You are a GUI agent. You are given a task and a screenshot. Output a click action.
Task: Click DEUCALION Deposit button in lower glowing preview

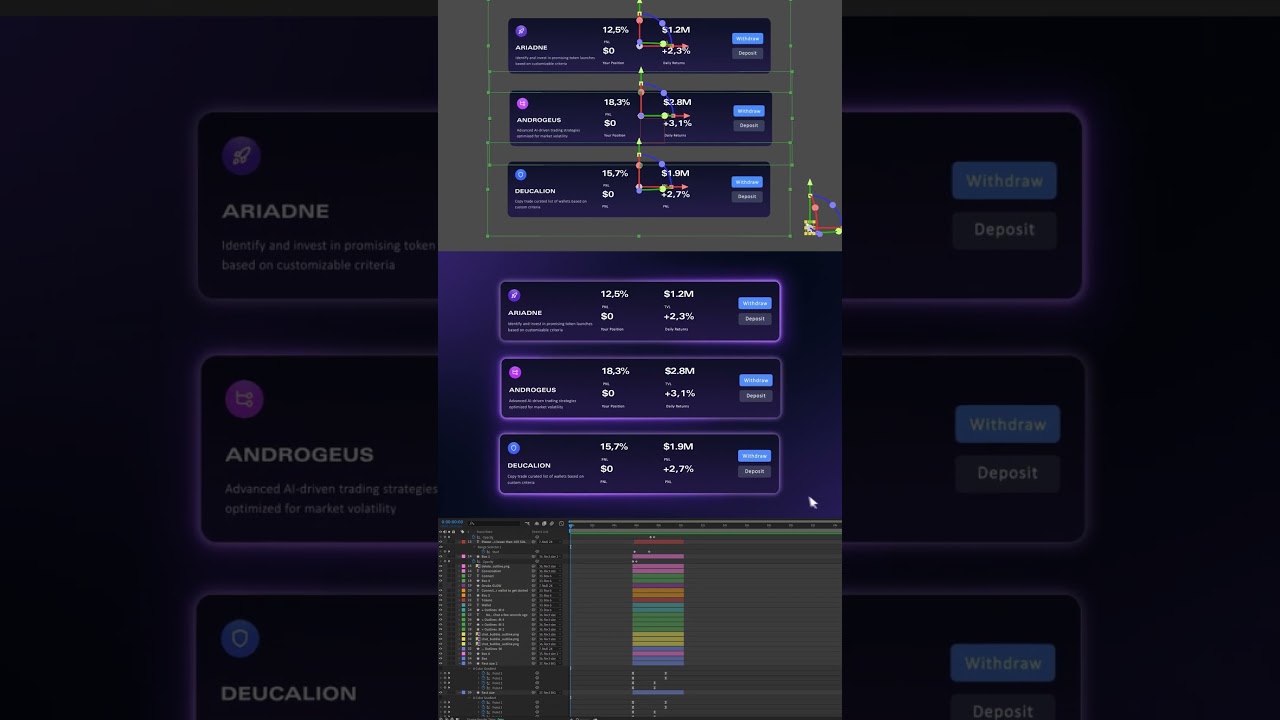[754, 471]
